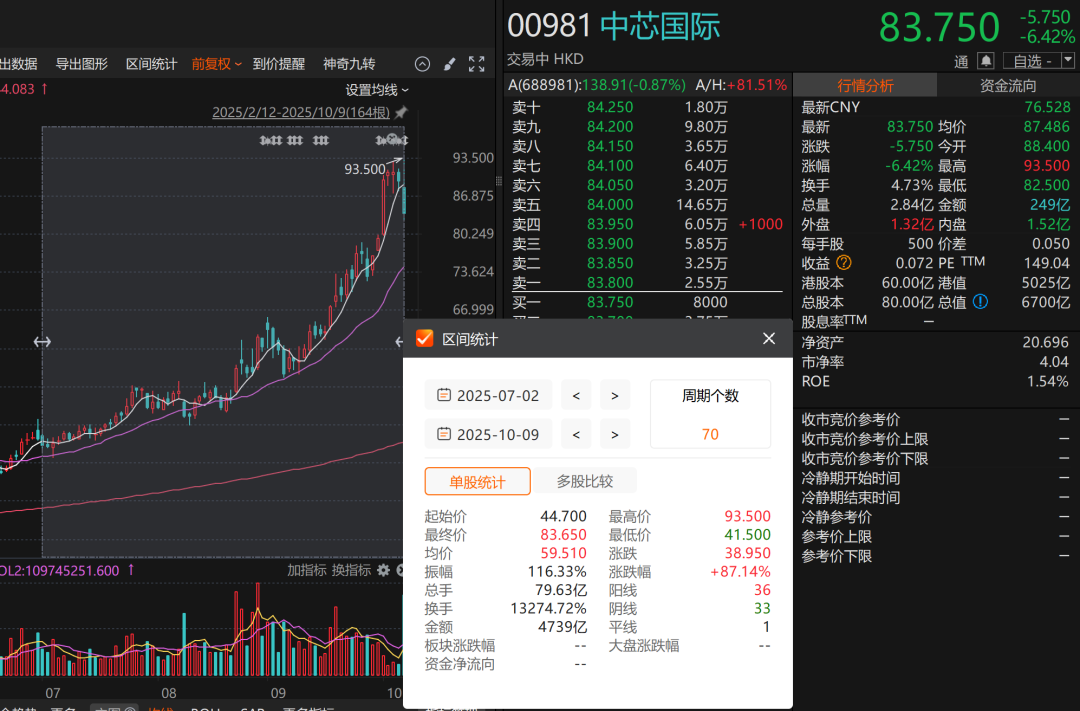Click the 加指标 button

(307, 570)
